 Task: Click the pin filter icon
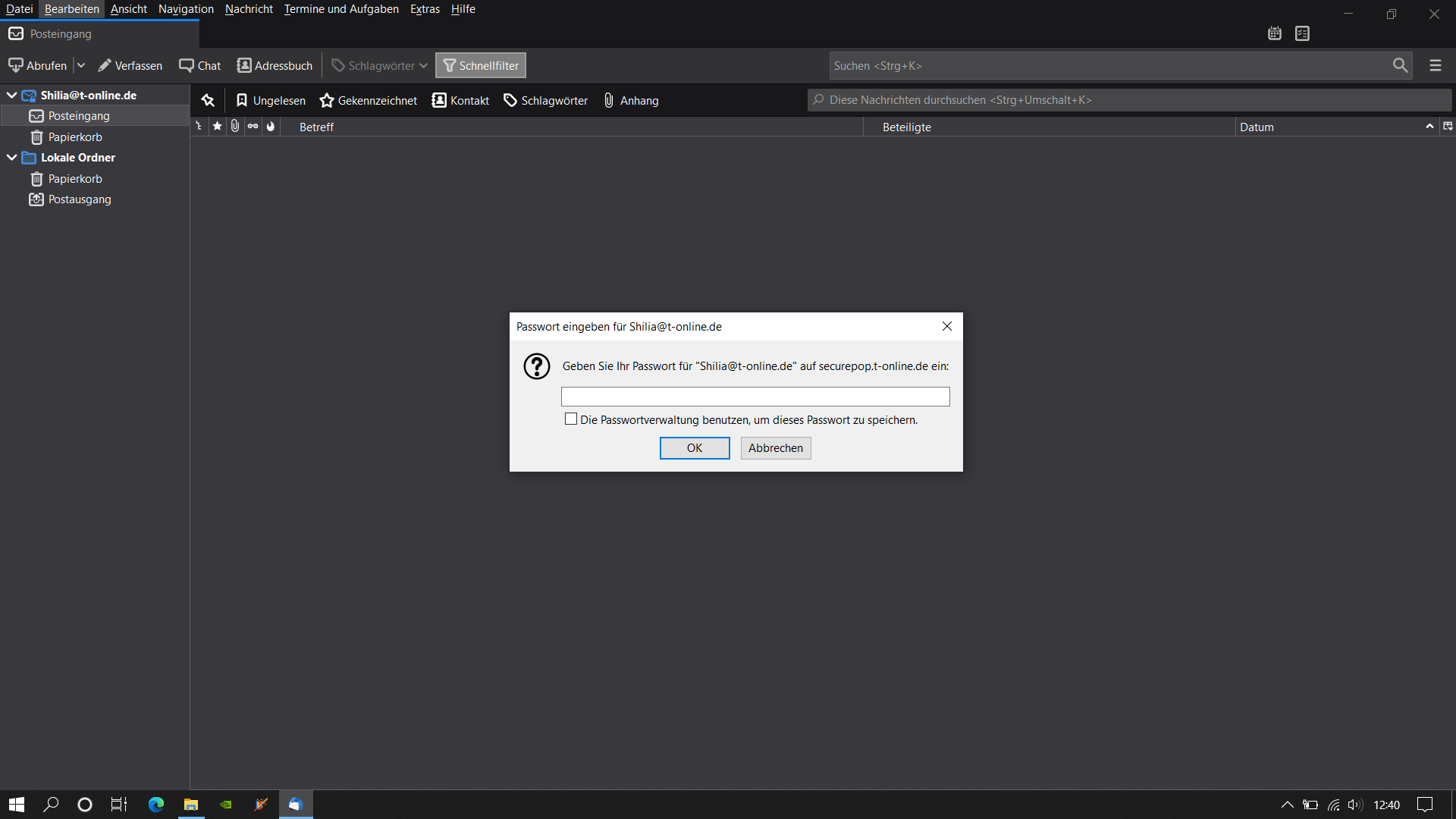[208, 100]
